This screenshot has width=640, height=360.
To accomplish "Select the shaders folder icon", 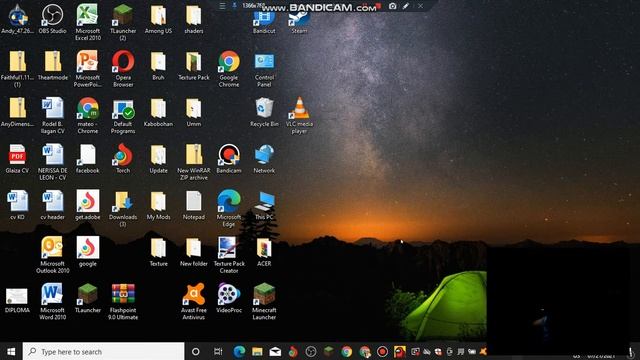I will [x=193, y=19].
